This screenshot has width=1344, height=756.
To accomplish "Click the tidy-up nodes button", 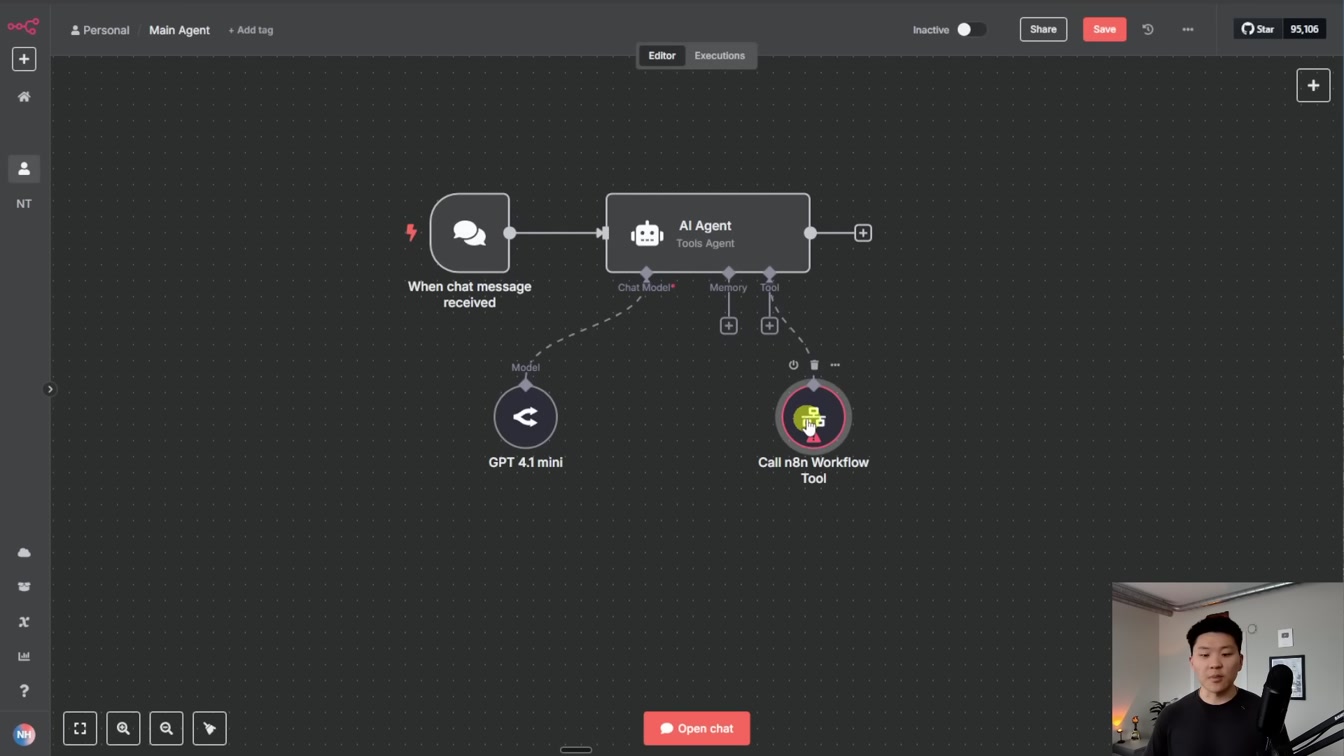I will click(x=209, y=728).
